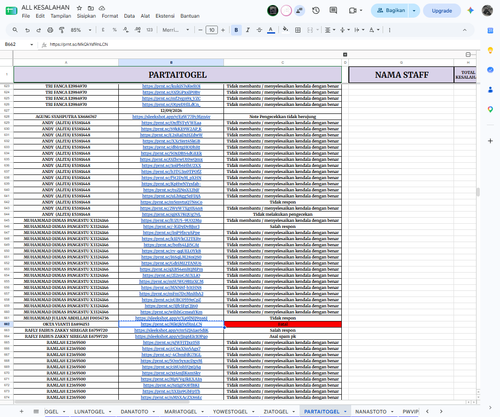This screenshot has width=500, height=417.
Task: Open vertical align dropdown
Action: [344, 30]
